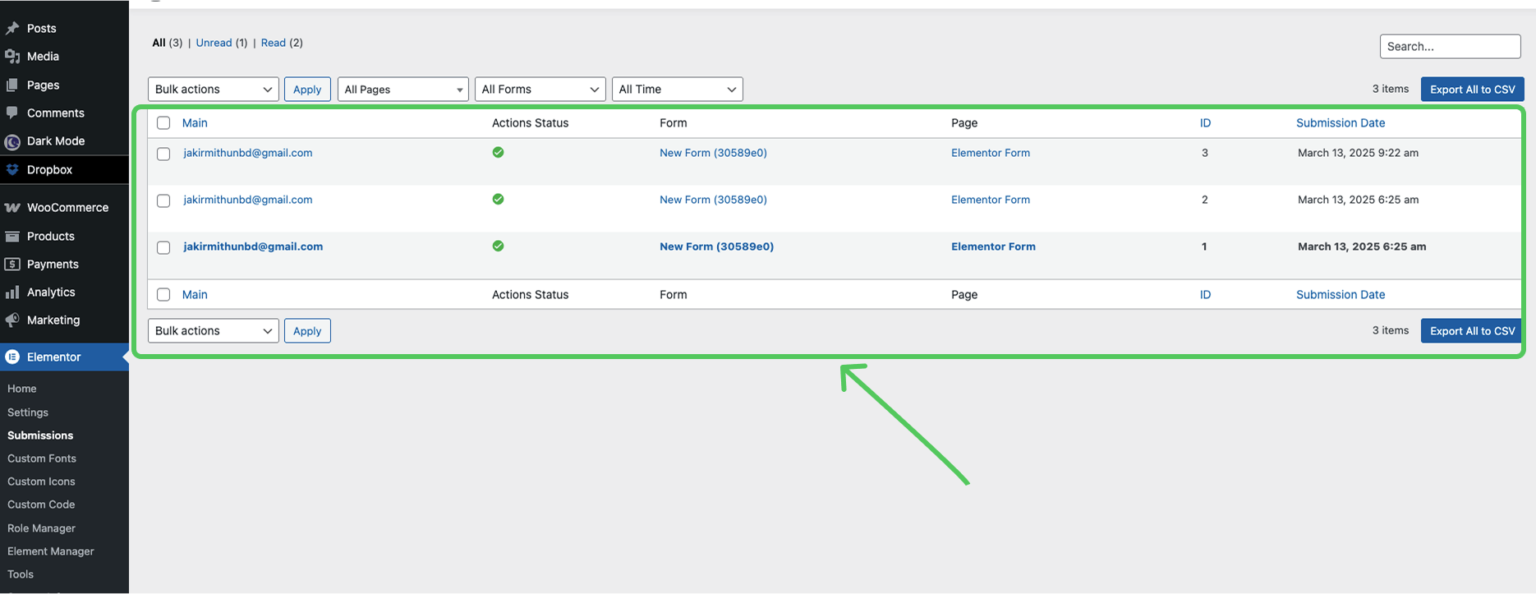1536x594 pixels.
Task: Open the All Time date filter
Action: (x=677, y=88)
